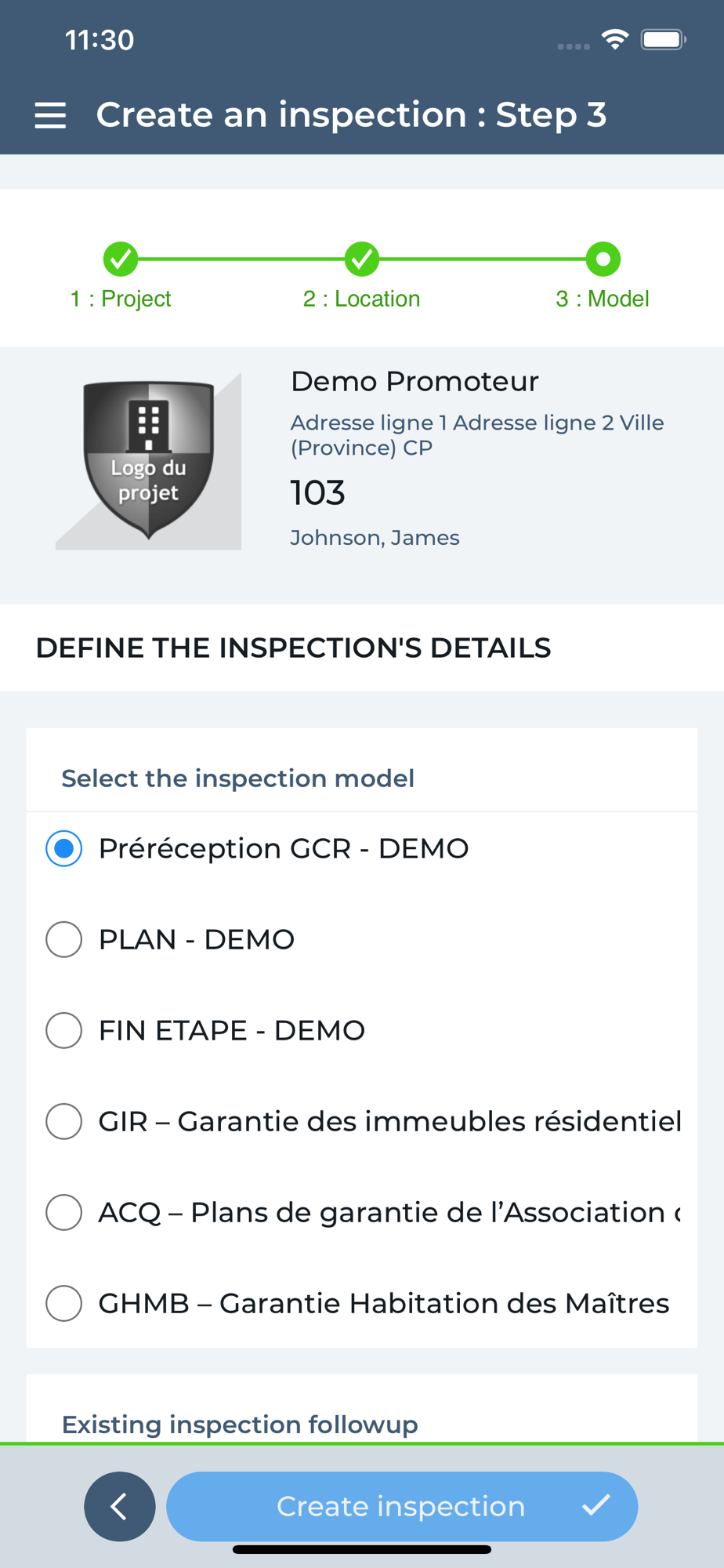Tap the Wi-Fi status icon

[x=615, y=39]
